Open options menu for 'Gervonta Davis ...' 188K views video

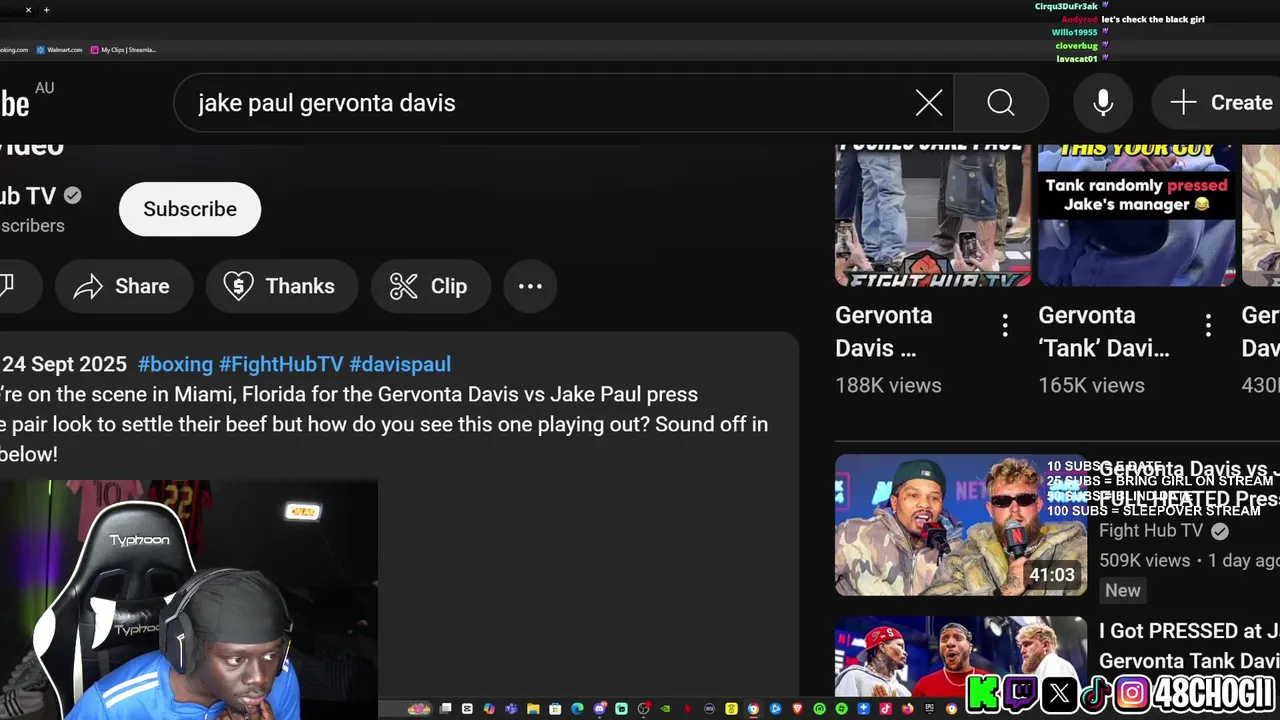click(1005, 324)
